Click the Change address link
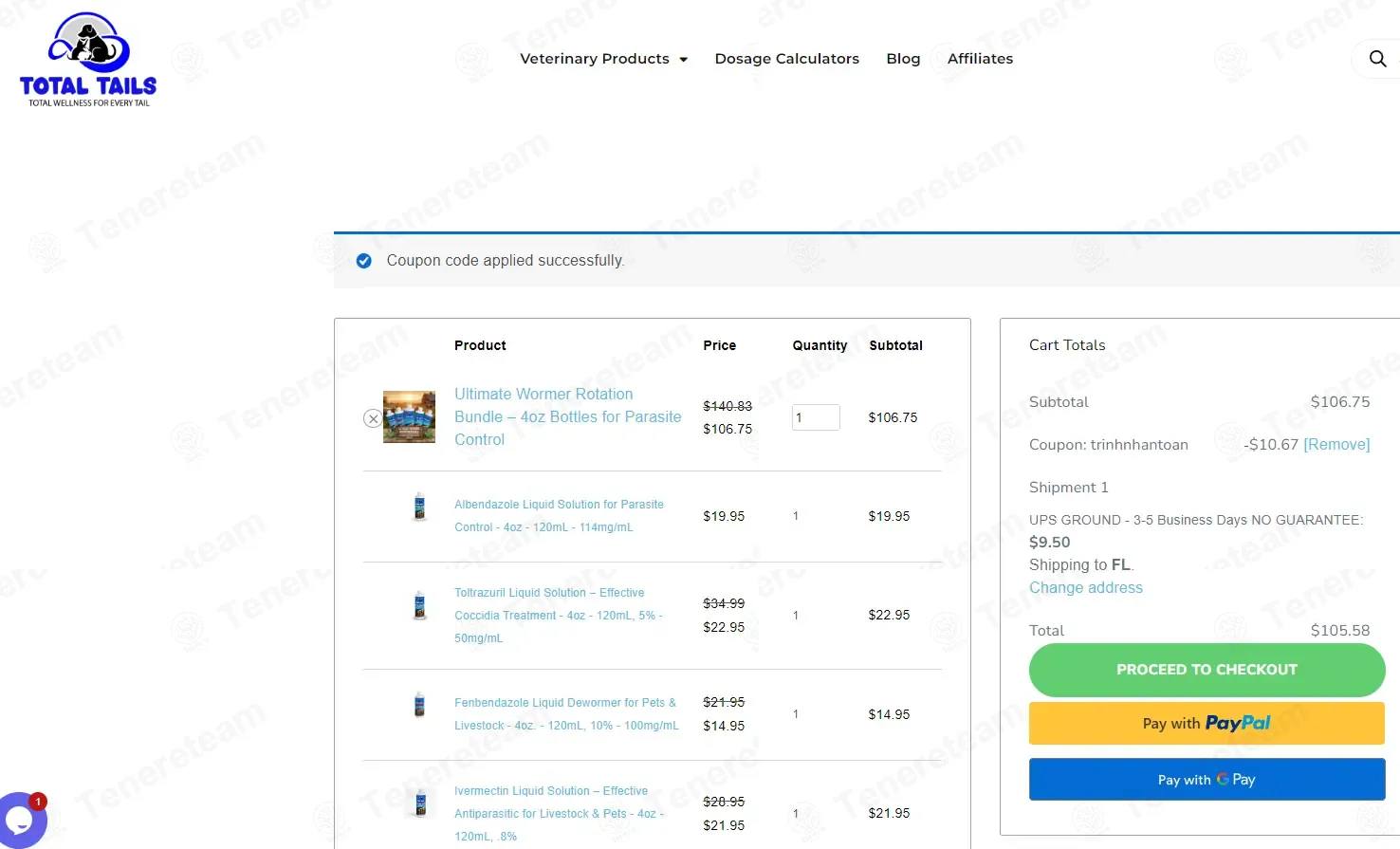This screenshot has width=1400, height=849. coord(1086,587)
